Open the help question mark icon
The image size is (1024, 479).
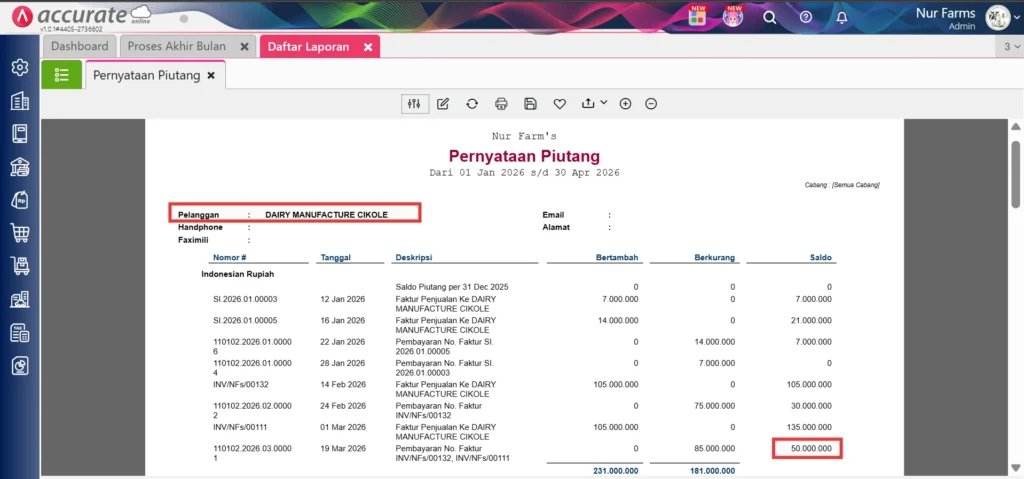806,17
